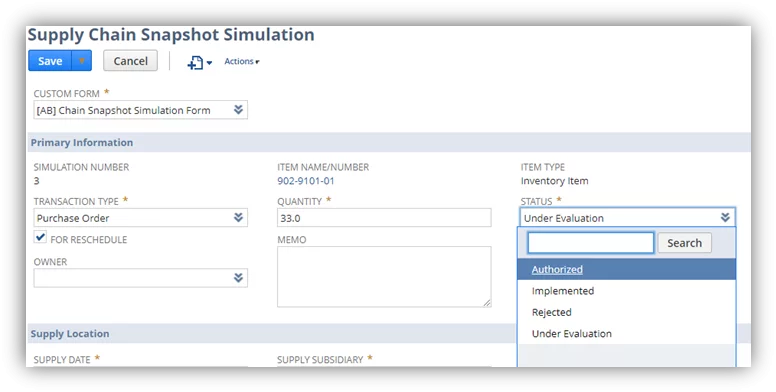The image size is (776, 392).
Task: Open the new-document plus icon menu
Action: [199, 62]
